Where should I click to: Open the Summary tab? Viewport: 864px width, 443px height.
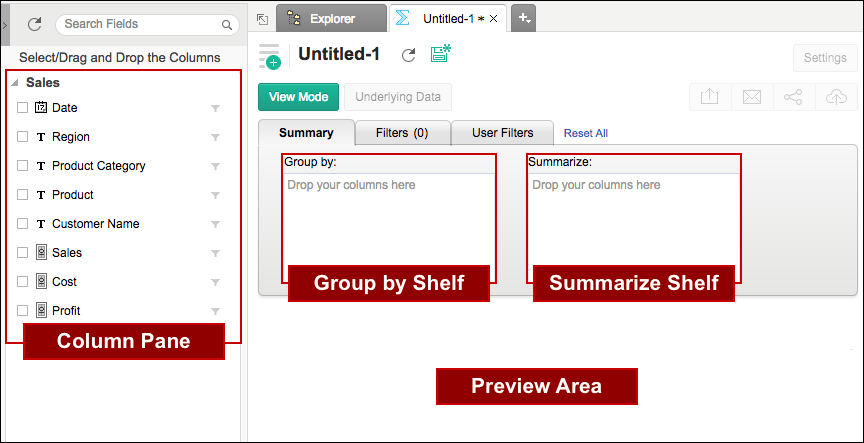(x=306, y=133)
